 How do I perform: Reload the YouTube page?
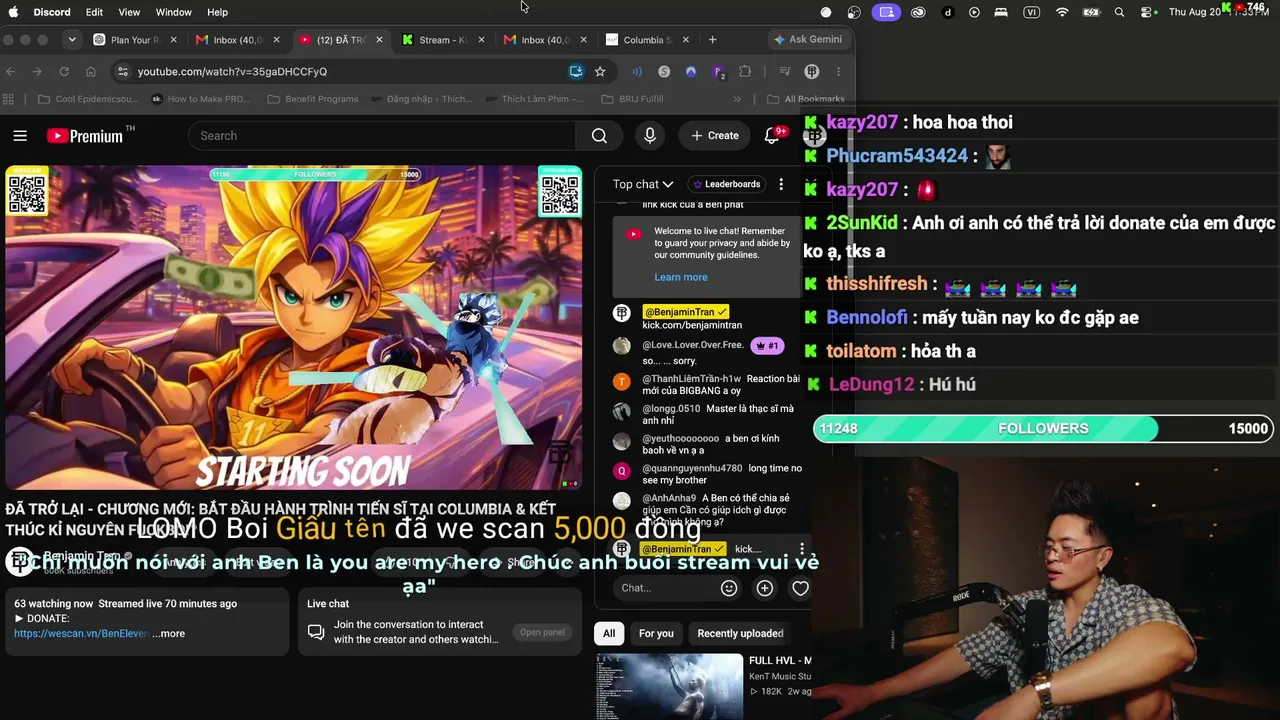click(x=64, y=72)
